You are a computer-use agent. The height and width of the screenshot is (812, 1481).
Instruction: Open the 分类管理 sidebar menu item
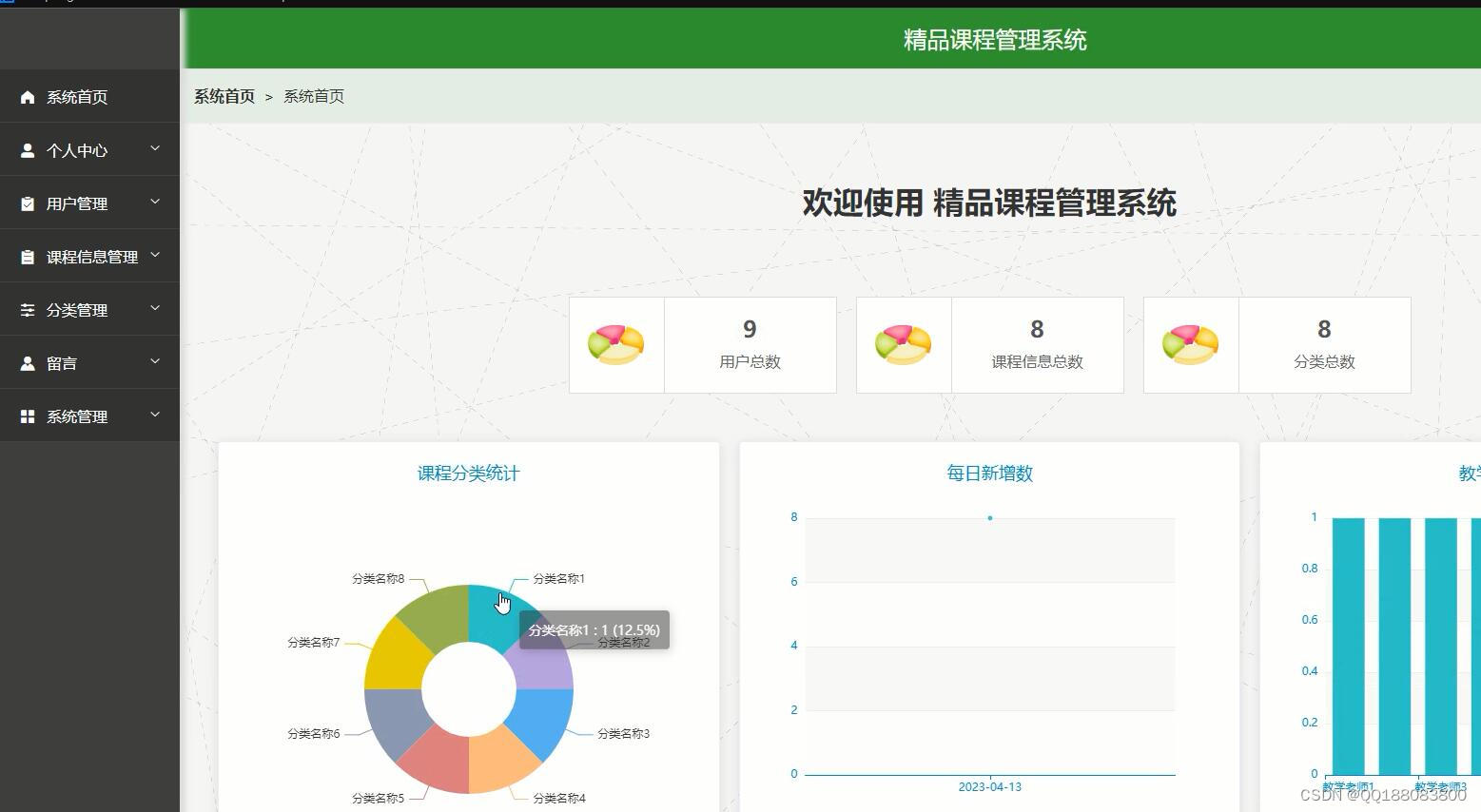click(x=76, y=309)
